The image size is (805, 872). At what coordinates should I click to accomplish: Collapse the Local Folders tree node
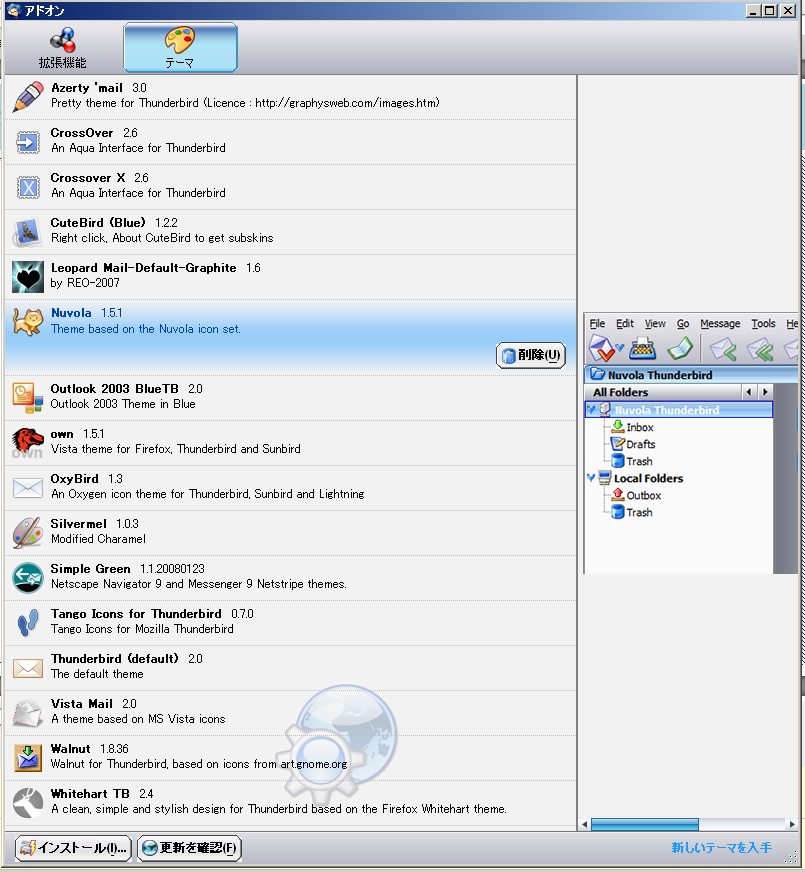592,478
